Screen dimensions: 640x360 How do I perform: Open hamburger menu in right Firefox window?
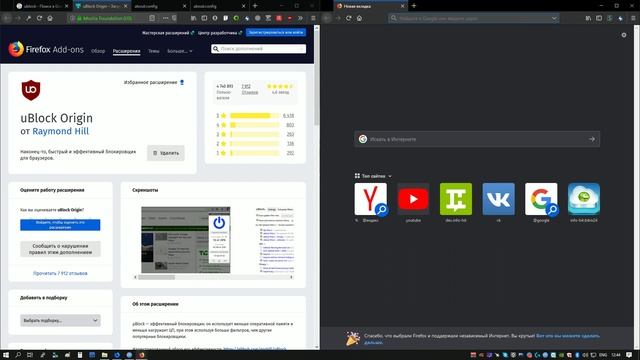[x=633, y=18]
